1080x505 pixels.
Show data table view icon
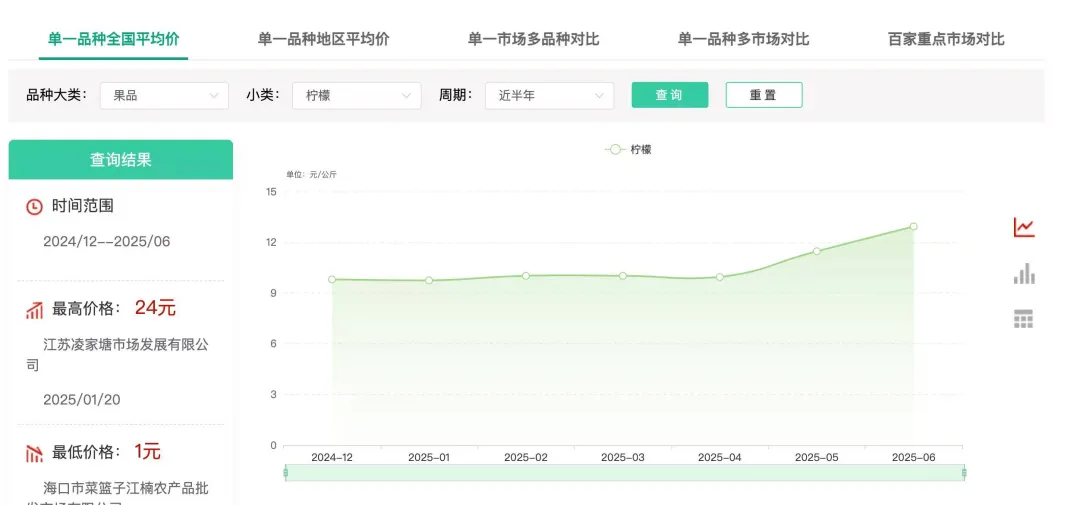(x=1023, y=319)
